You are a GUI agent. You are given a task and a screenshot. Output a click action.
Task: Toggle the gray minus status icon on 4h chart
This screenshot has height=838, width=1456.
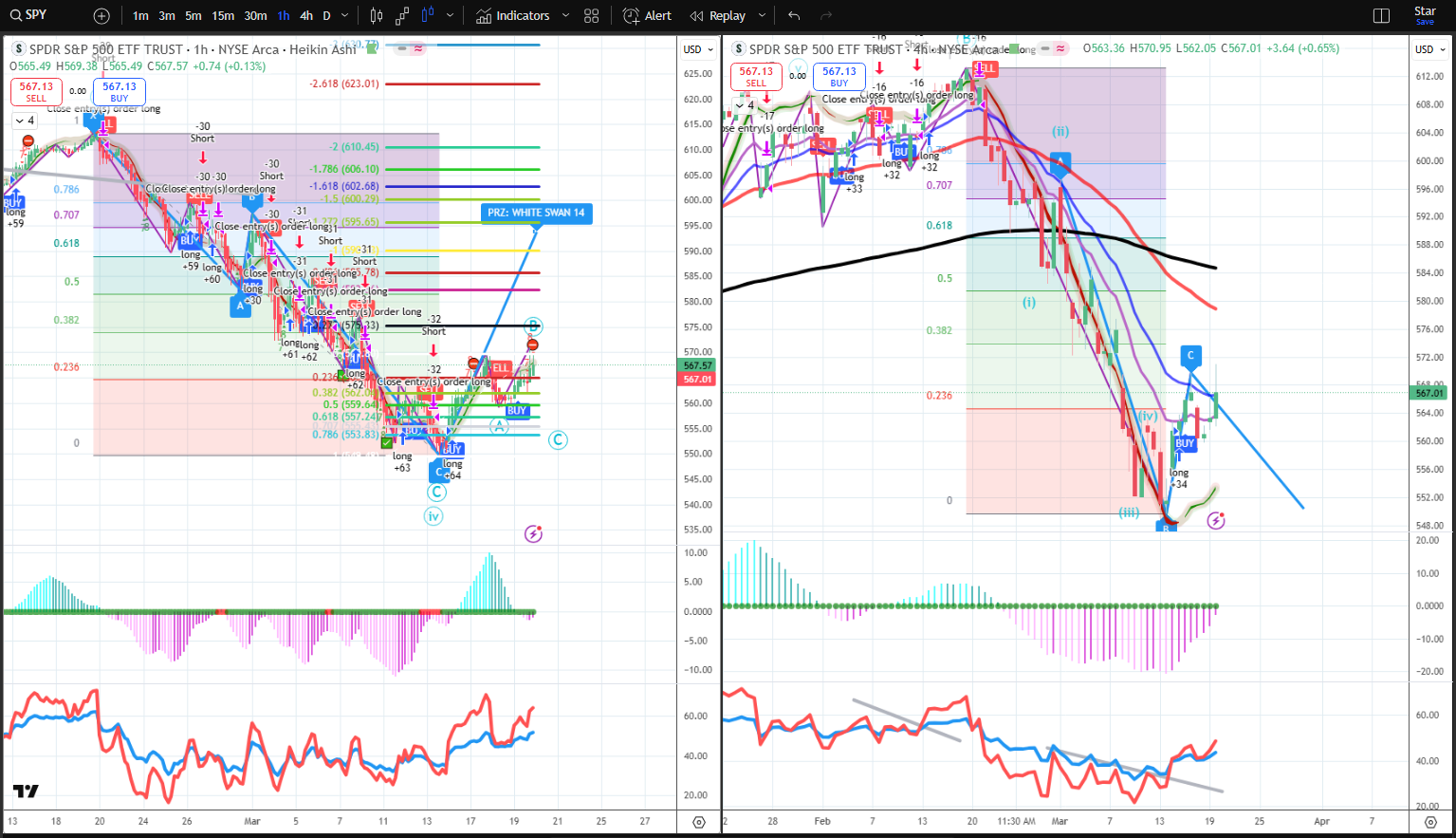(x=1044, y=48)
